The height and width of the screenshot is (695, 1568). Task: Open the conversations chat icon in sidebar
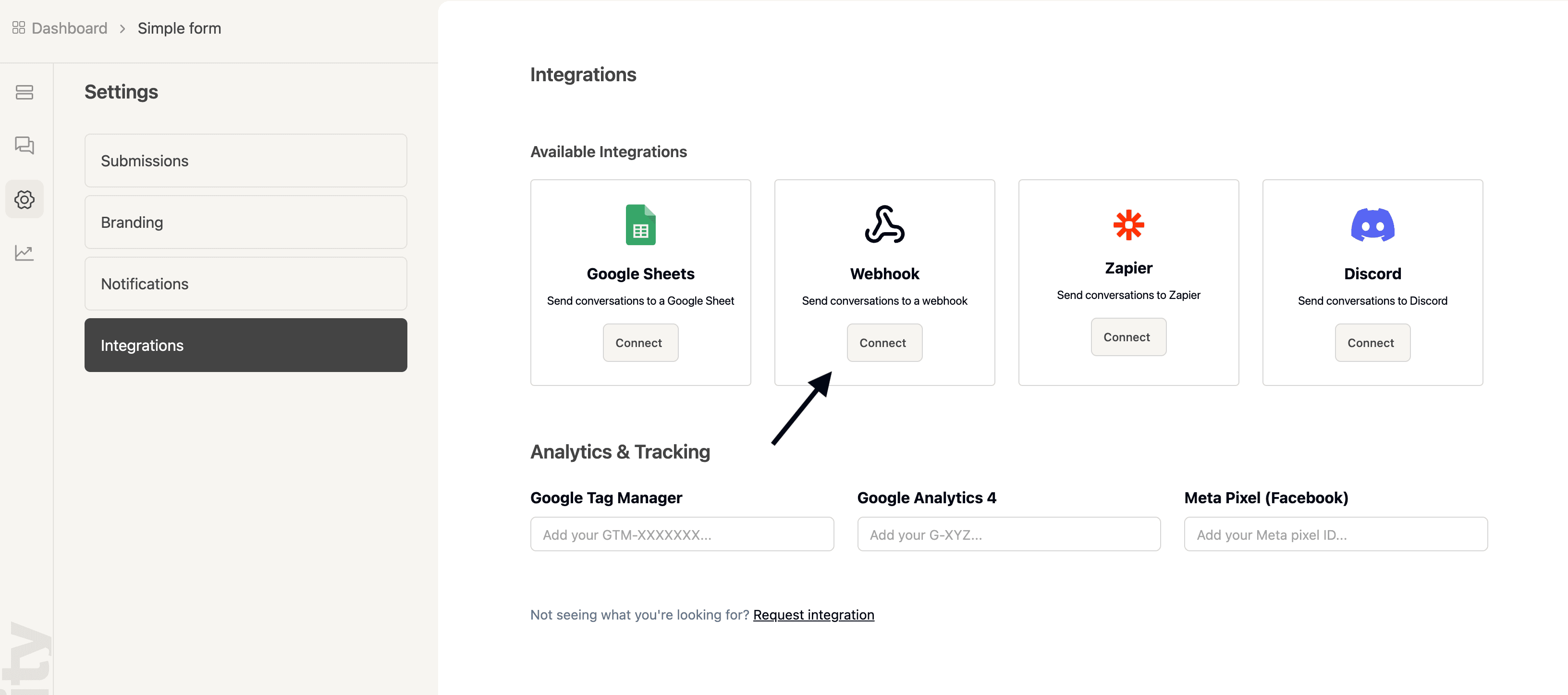pos(24,146)
